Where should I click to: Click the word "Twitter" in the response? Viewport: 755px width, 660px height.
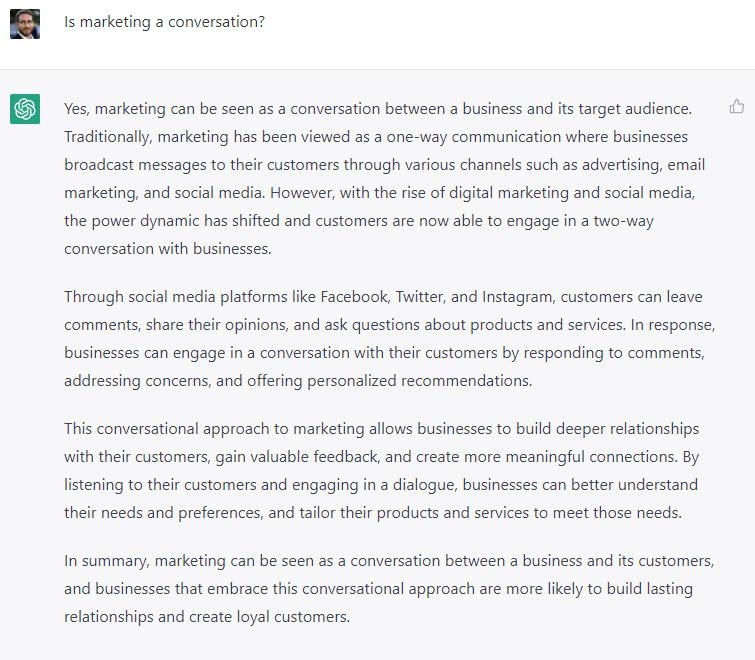tap(422, 297)
